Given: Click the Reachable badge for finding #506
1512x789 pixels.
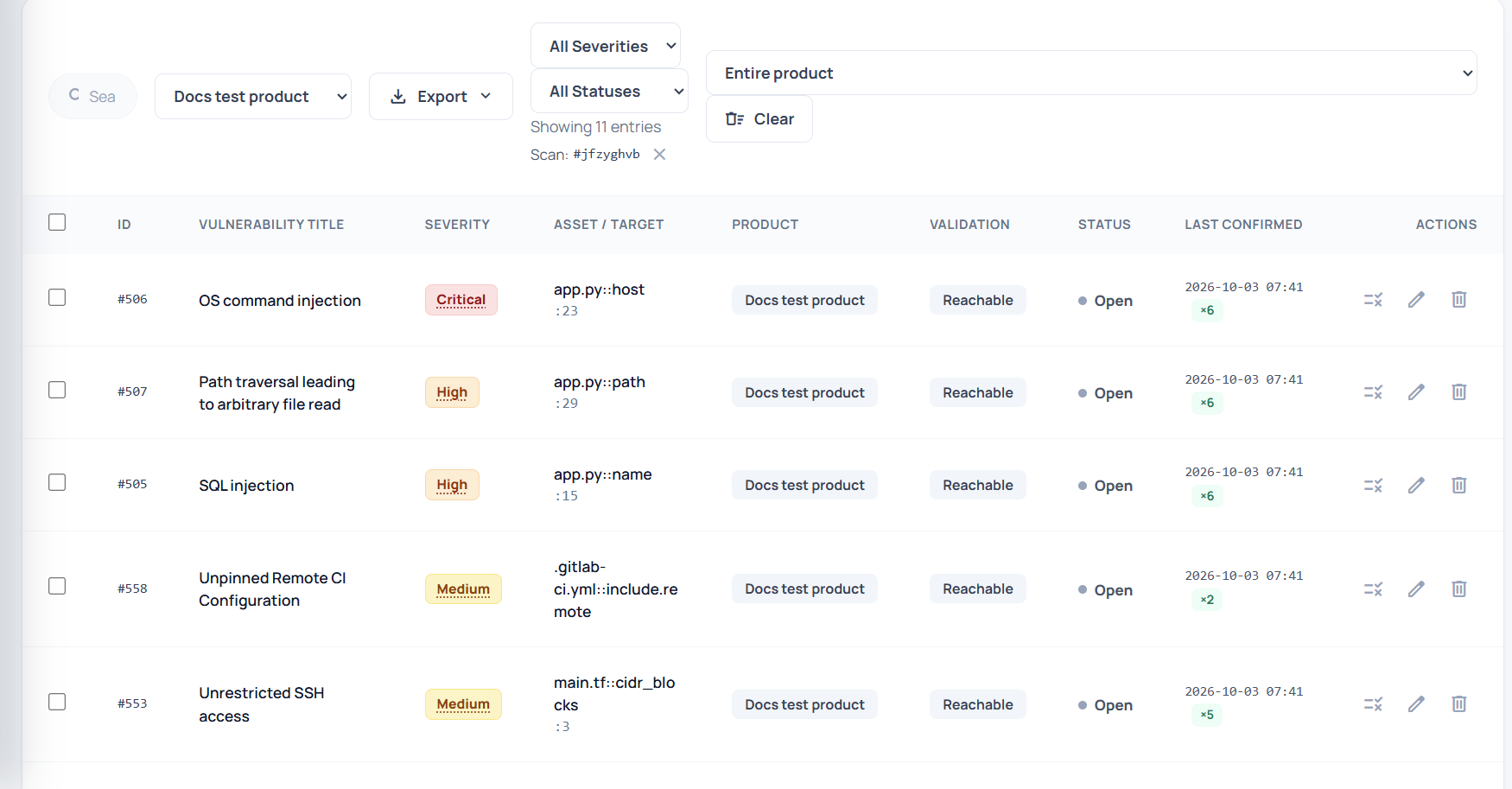Looking at the screenshot, I should click(978, 300).
